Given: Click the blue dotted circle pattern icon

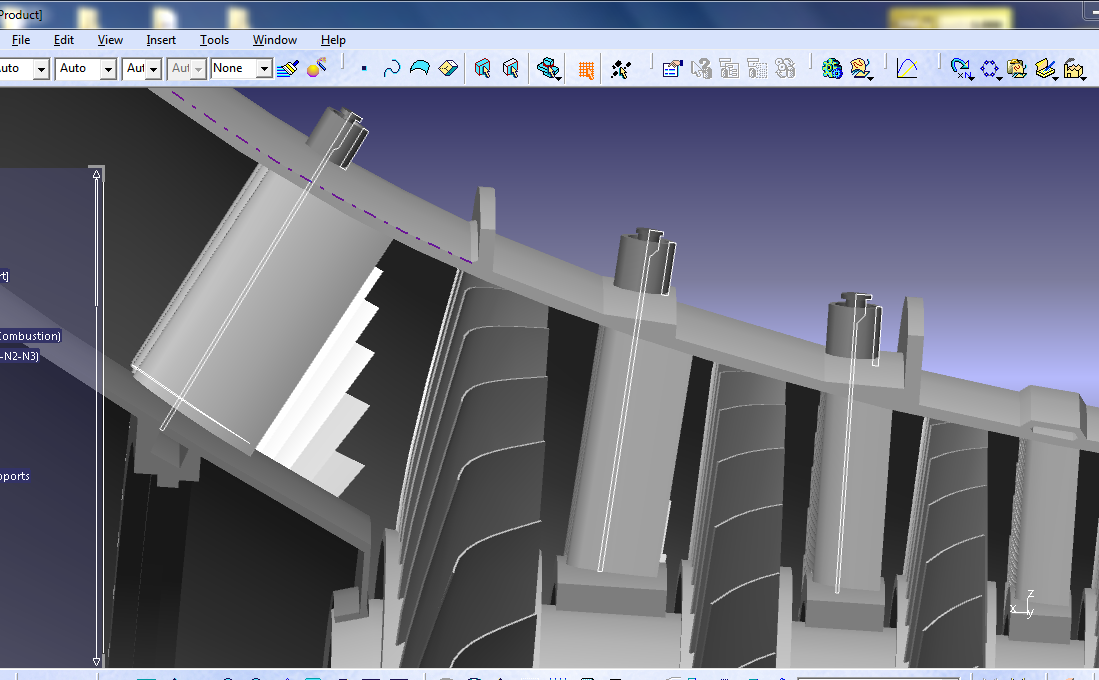Looking at the screenshot, I should (x=990, y=68).
